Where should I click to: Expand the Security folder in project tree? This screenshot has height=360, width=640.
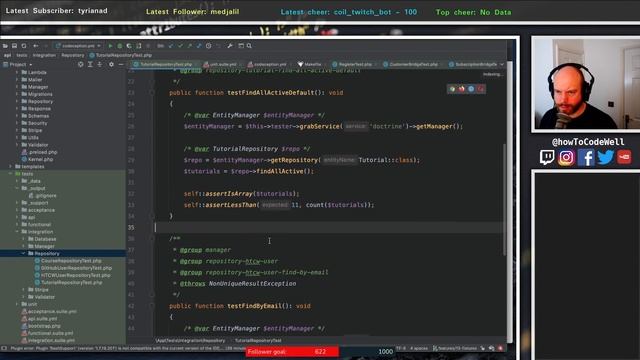[17, 123]
